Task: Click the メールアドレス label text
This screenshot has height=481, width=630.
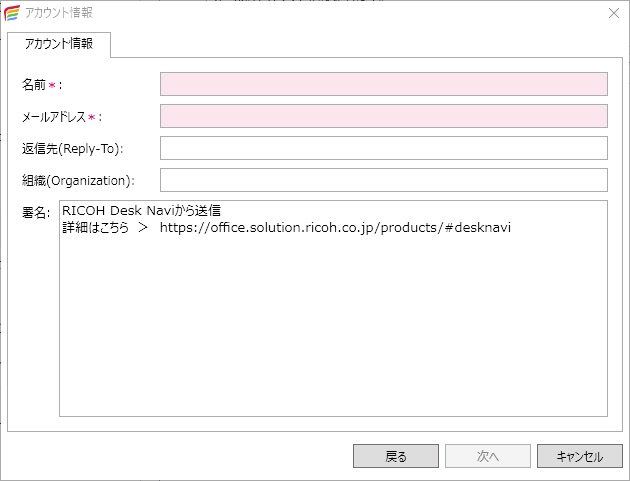Action: click(61, 117)
